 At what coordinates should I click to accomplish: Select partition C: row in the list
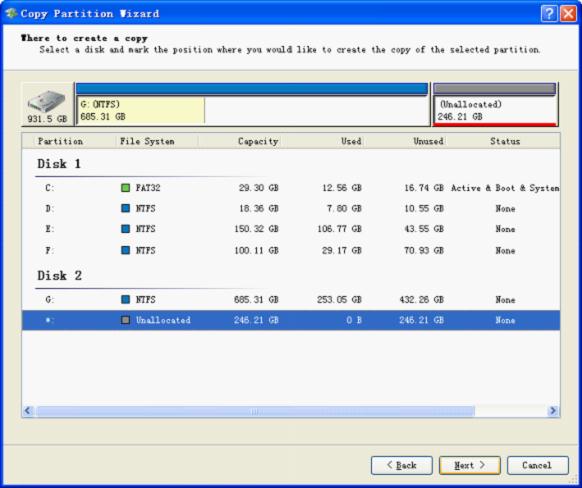tap(291, 188)
